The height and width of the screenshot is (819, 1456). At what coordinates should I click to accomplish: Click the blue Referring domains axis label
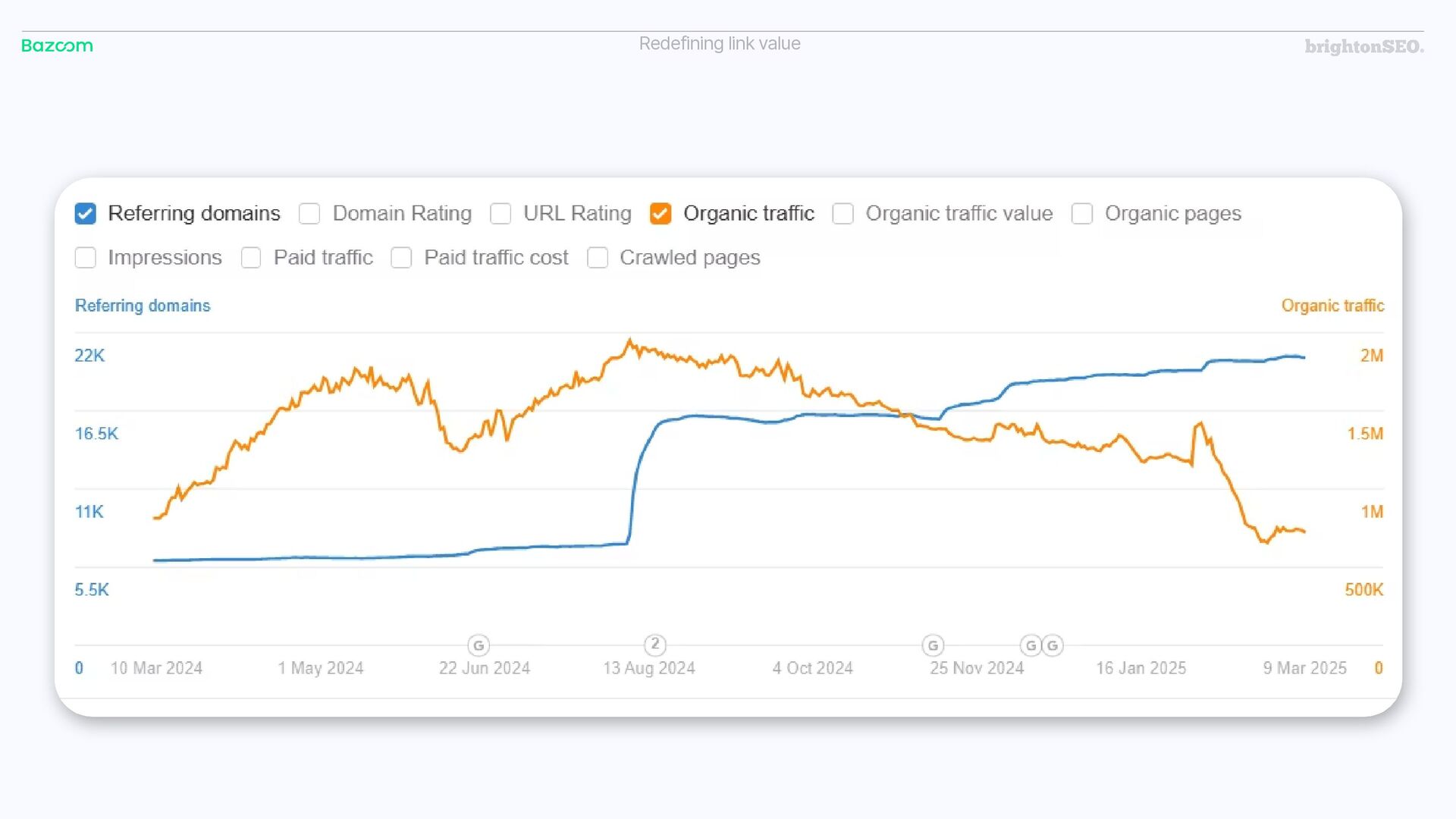point(143,306)
